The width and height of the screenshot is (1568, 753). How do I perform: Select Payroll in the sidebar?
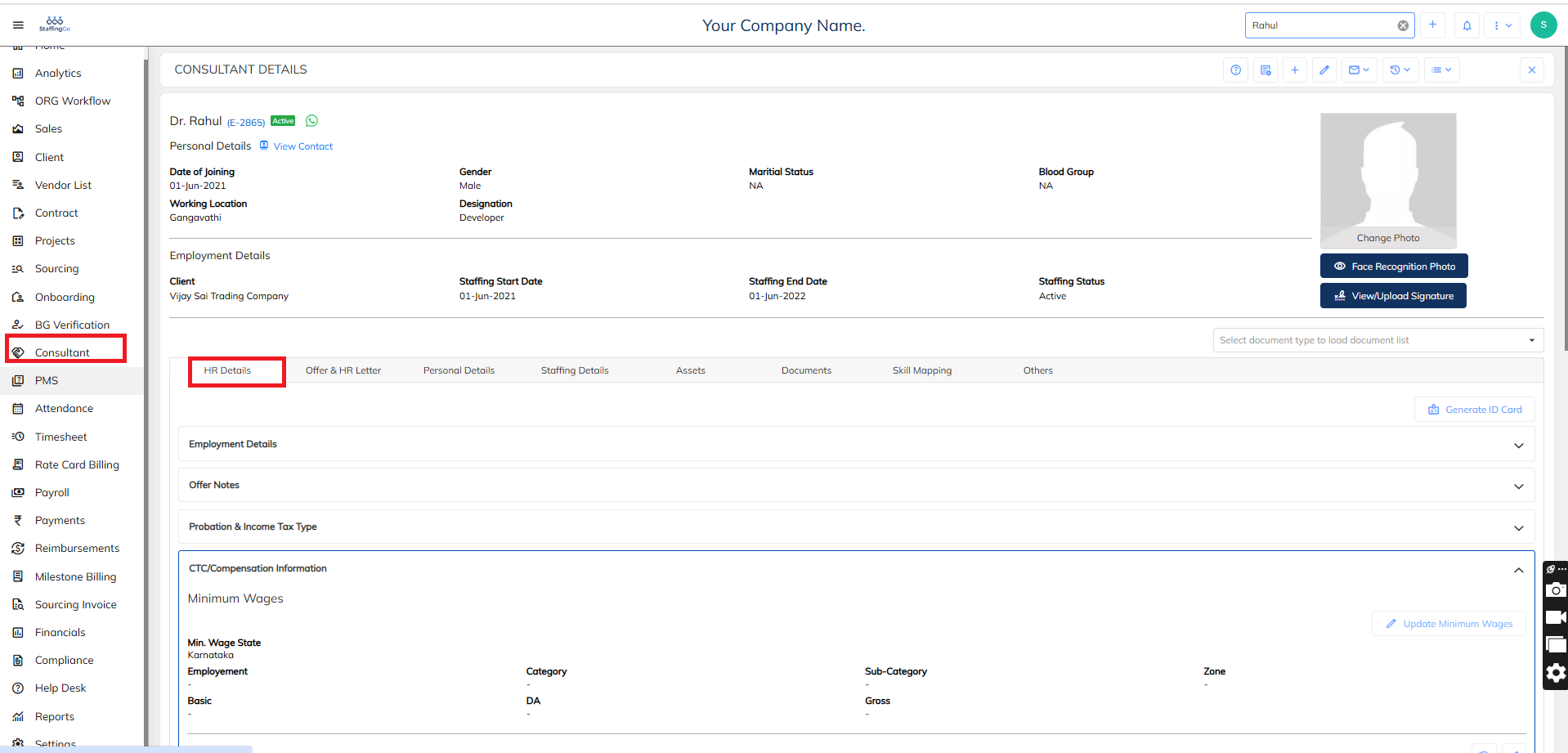[52, 492]
